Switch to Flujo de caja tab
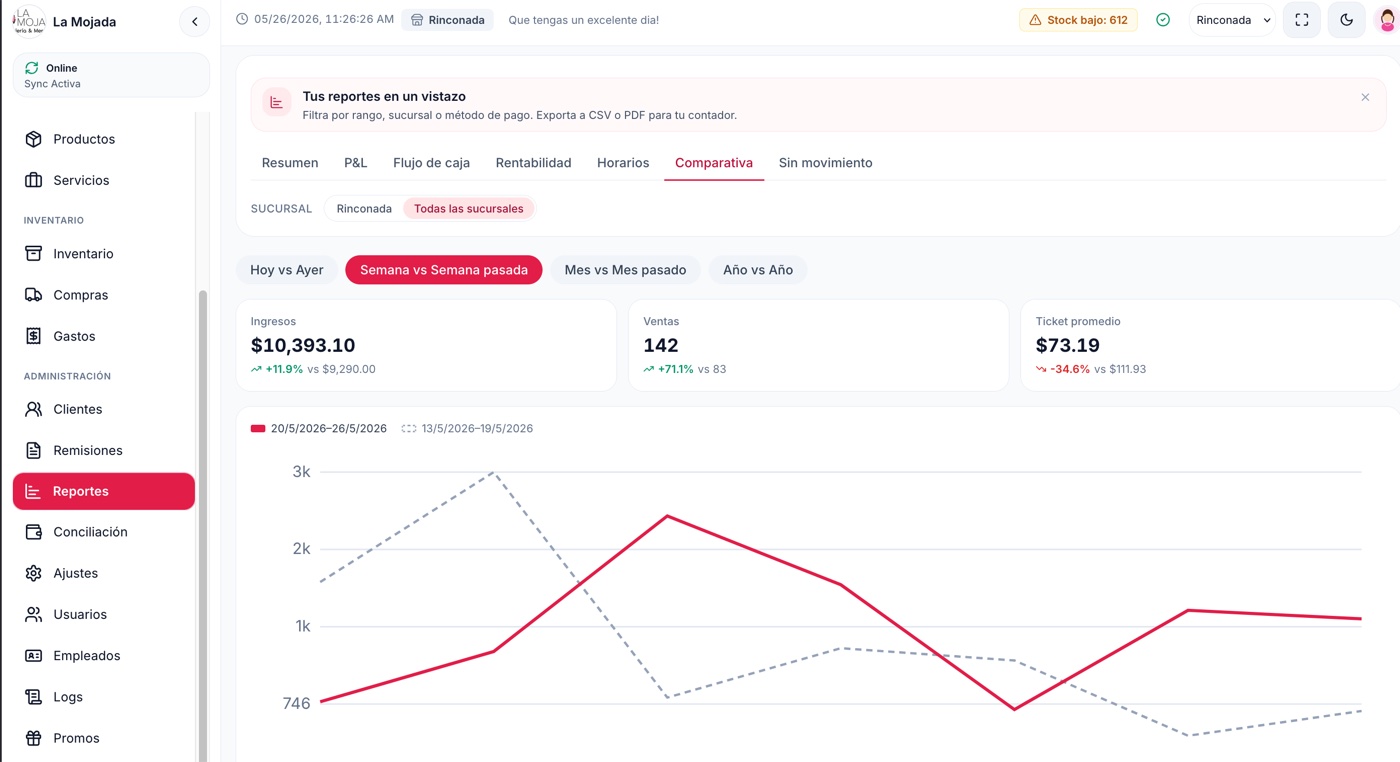The width and height of the screenshot is (1400, 762). coord(431,163)
